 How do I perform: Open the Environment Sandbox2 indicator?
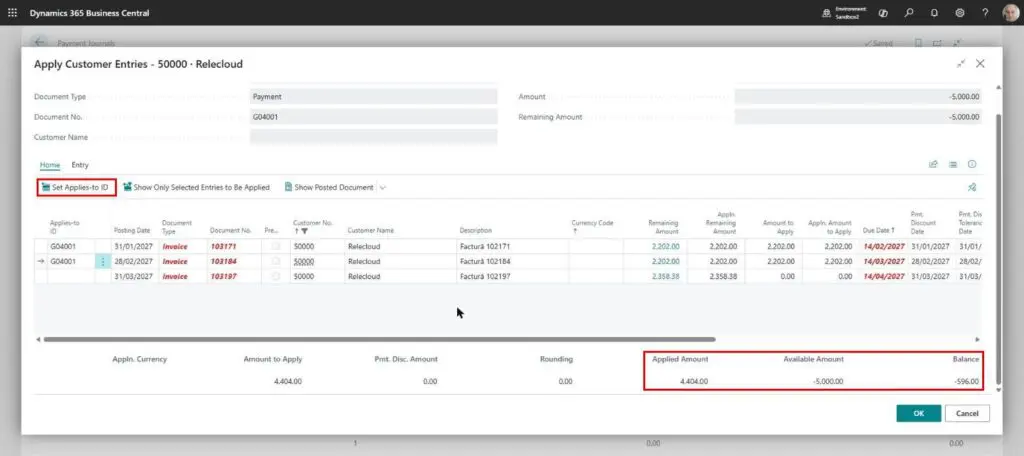[x=844, y=12]
